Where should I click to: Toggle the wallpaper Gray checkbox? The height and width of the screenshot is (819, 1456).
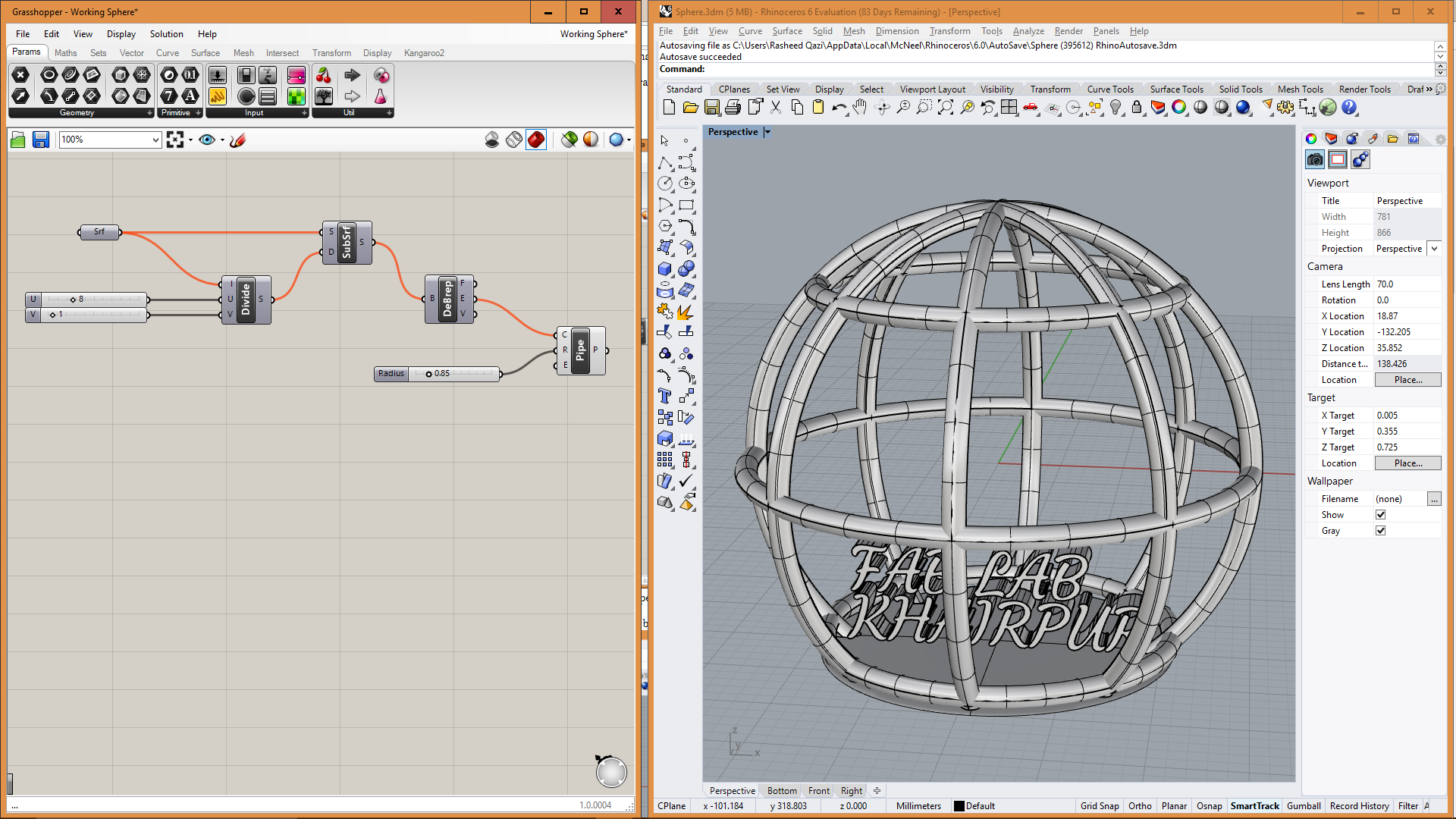[1380, 531]
